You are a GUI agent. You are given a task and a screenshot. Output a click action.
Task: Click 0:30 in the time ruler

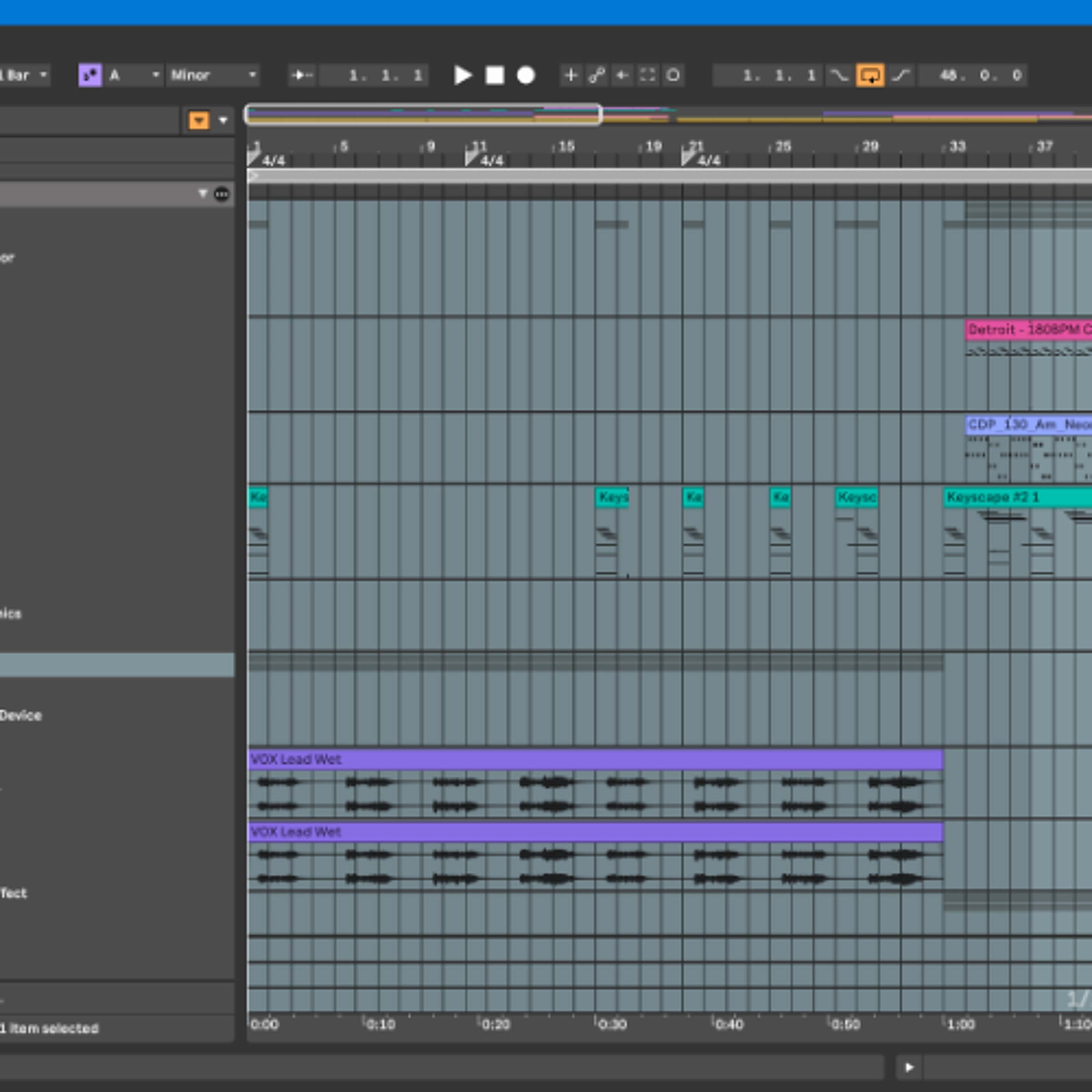(612, 1024)
